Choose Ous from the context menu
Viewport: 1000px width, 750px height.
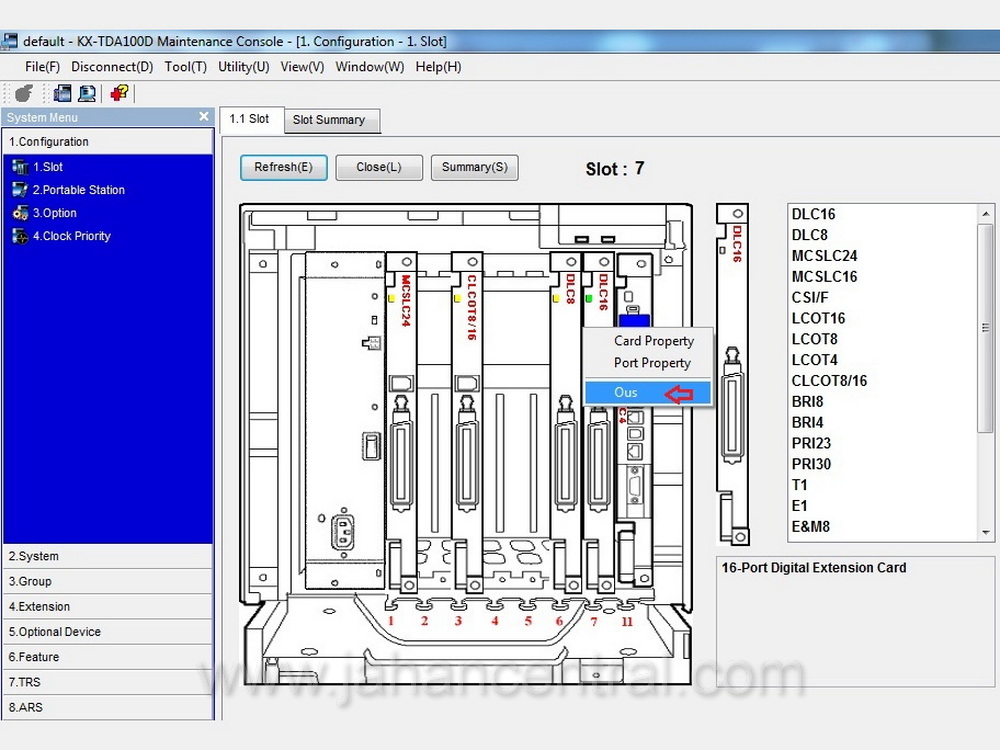coord(626,392)
